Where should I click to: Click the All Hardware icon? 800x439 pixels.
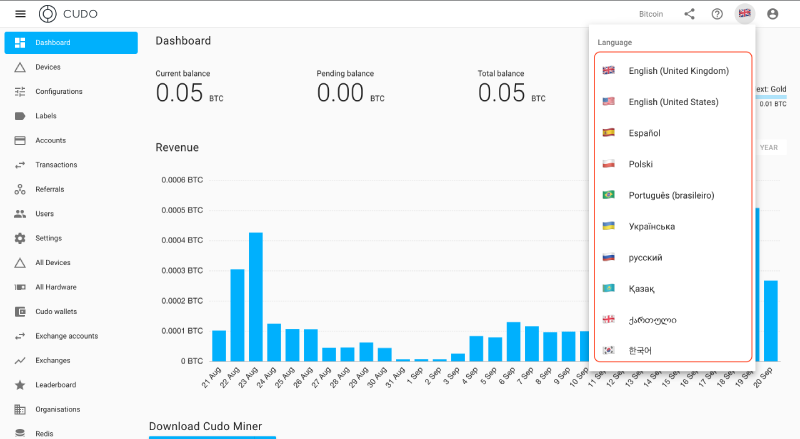(20, 287)
